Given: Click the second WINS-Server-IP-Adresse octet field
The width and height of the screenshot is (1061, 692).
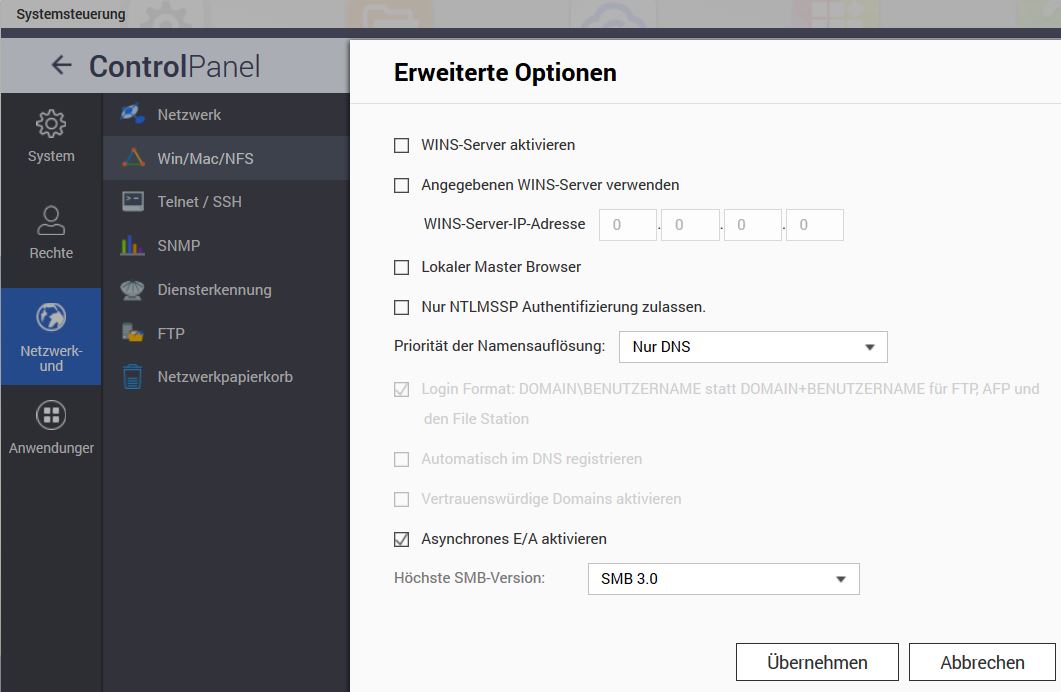Looking at the screenshot, I should pyautogui.click(x=690, y=225).
